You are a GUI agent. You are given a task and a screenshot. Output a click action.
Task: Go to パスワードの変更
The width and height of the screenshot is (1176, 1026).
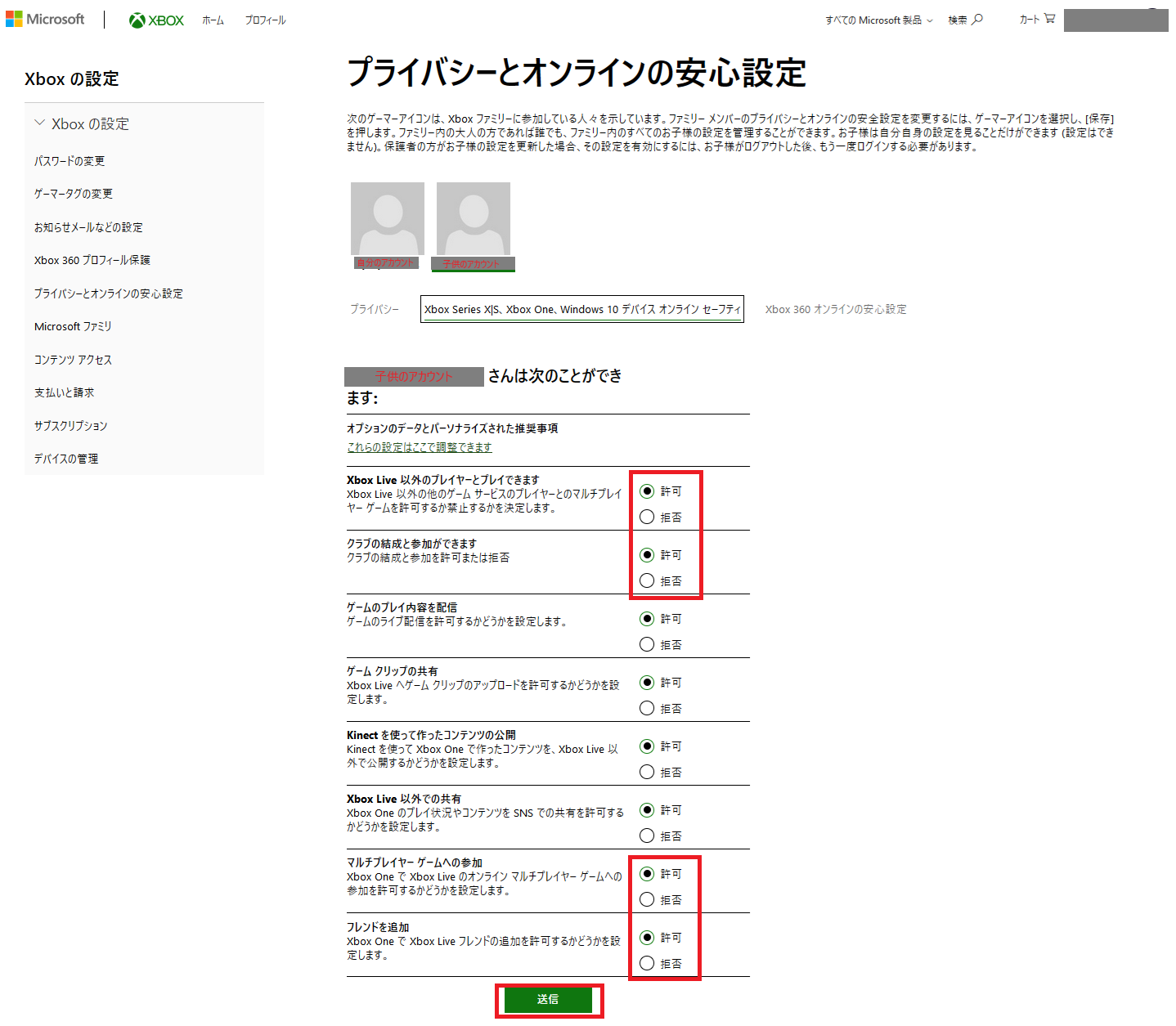70,161
